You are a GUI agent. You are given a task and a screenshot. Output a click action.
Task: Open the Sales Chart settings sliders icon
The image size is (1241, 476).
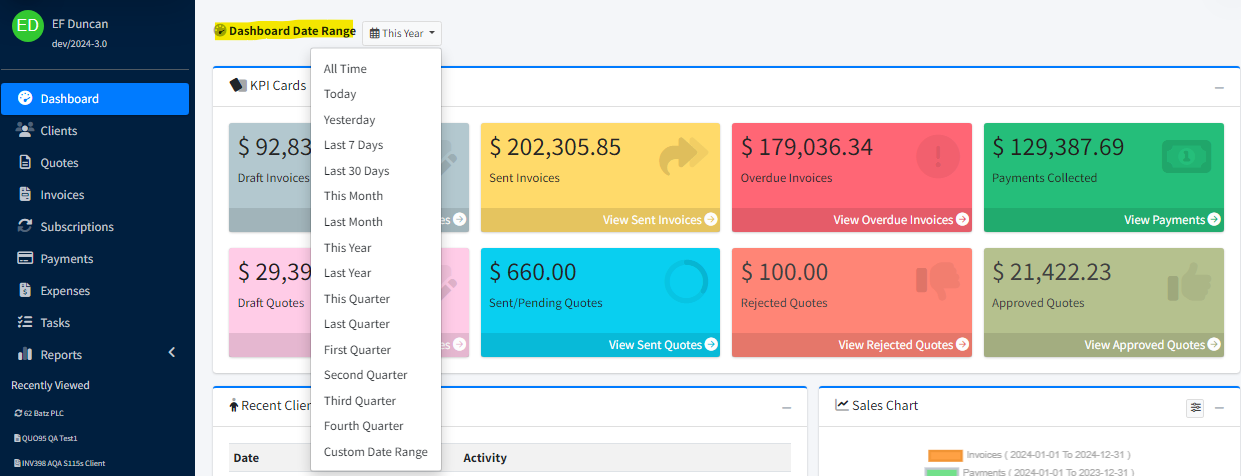pyautogui.click(x=1195, y=407)
